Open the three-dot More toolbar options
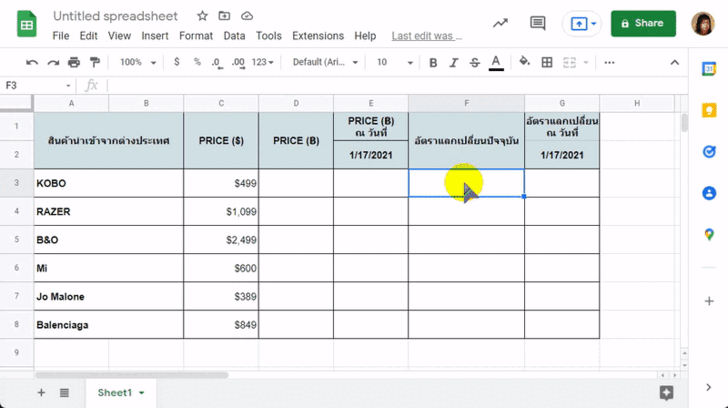Screen dimensions: 728x408 [x=609, y=62]
